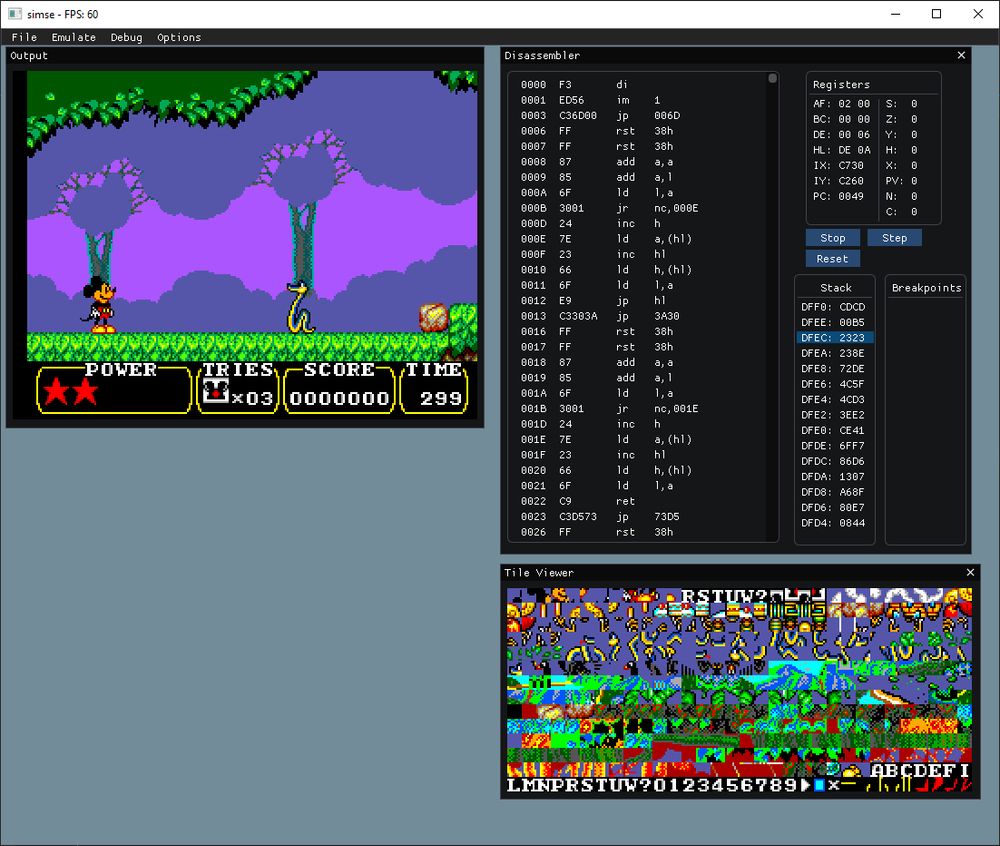Click the HL register value DE 0A
Screen dimensions: 1000x846
(x=854, y=150)
